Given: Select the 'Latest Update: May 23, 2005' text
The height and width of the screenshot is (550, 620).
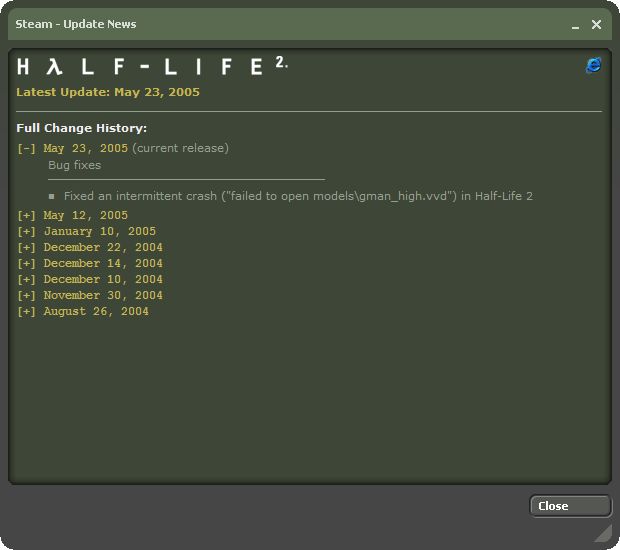Looking at the screenshot, I should coord(108,92).
